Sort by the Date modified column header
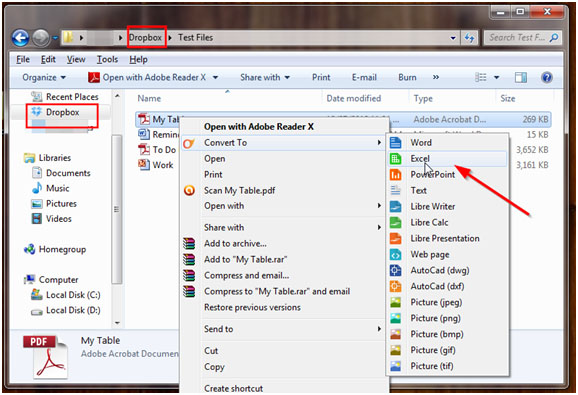Viewport: 578px width, 395px height. coord(354,98)
